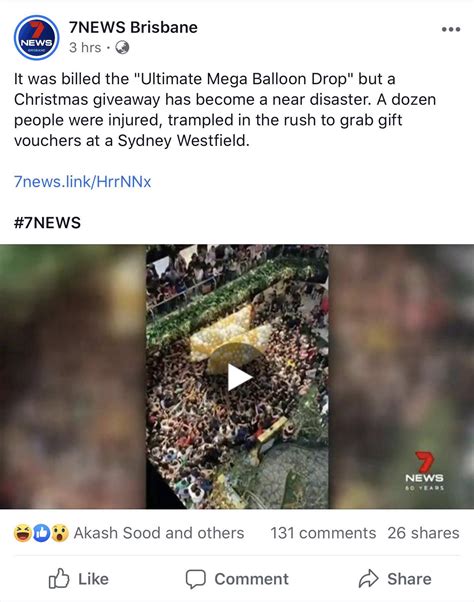Open the three-dot post options menu

tap(451, 29)
